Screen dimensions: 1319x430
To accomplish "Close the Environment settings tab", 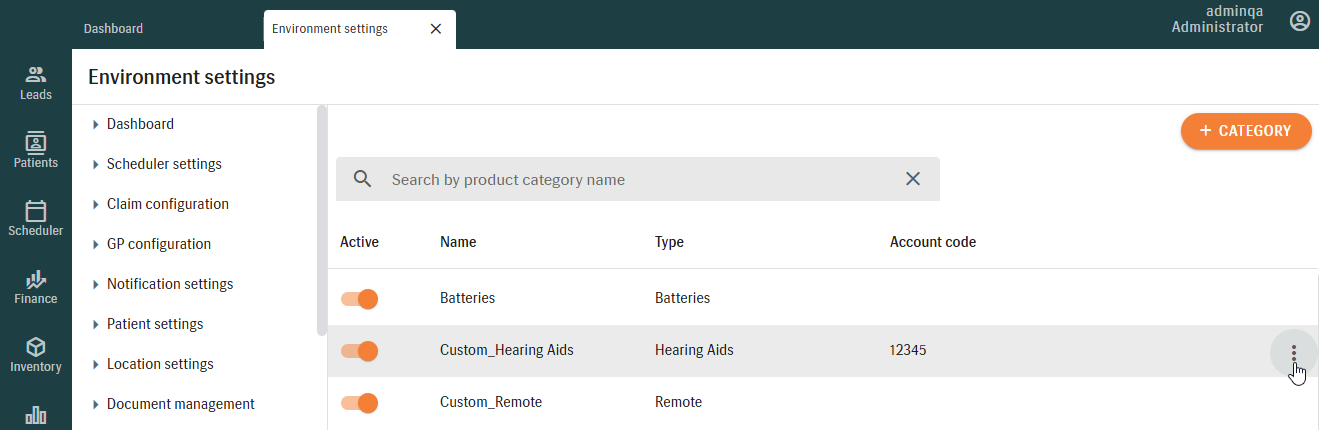I will pos(435,29).
